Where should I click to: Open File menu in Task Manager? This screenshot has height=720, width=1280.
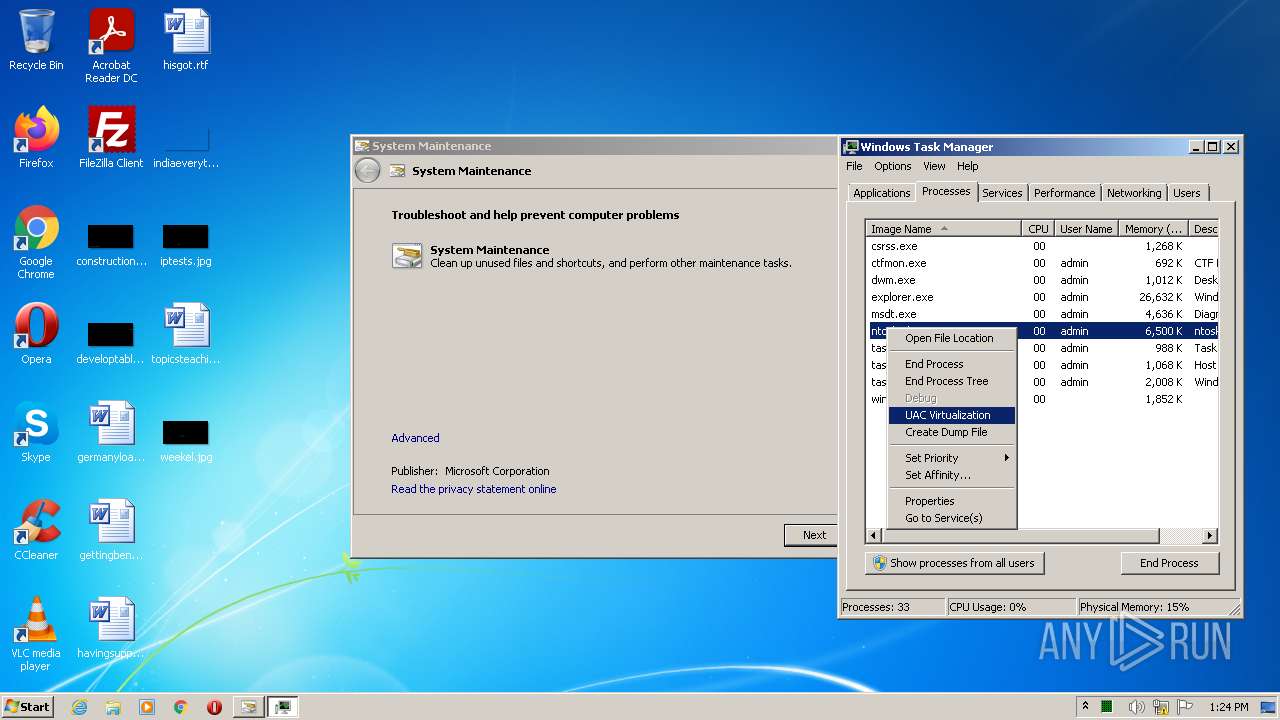(854, 166)
